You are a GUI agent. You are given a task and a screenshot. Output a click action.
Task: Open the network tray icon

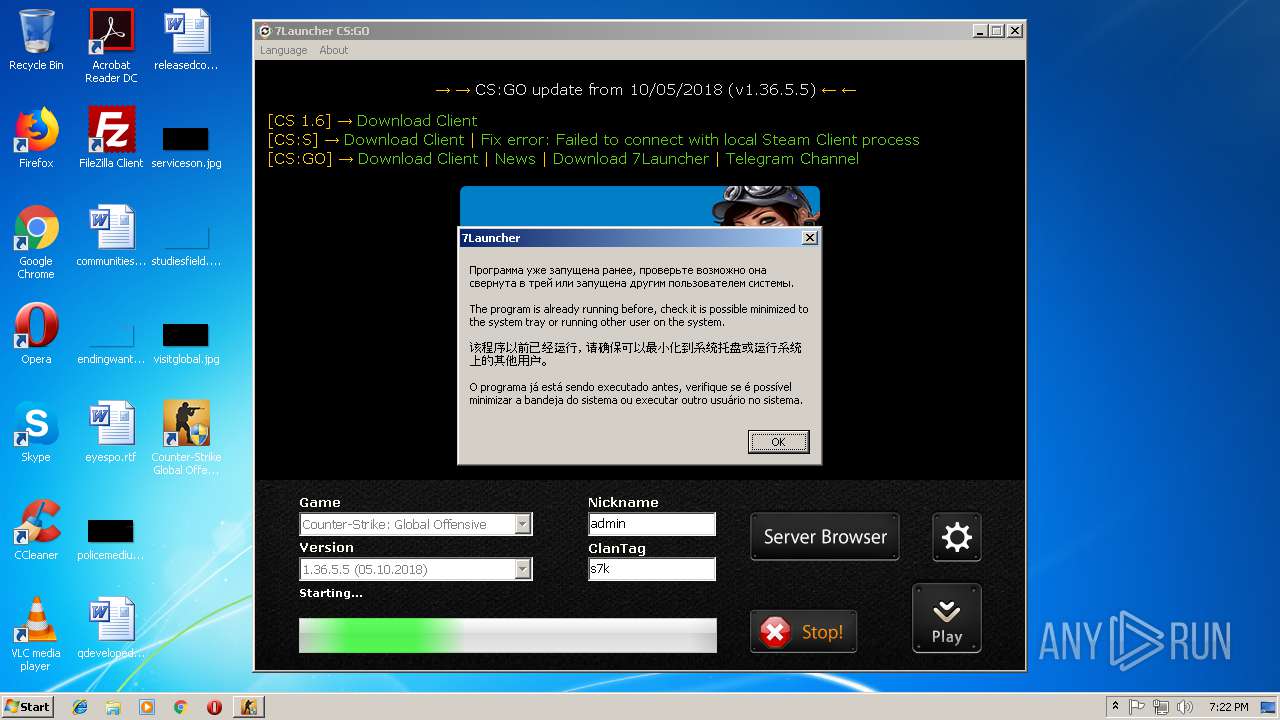click(x=1160, y=706)
